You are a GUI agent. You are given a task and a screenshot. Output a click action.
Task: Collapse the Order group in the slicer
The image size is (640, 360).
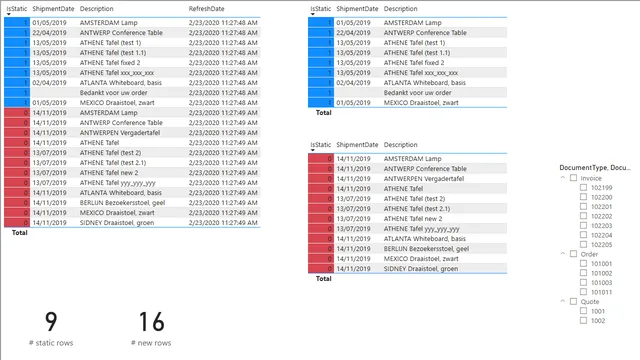[x=563, y=253]
